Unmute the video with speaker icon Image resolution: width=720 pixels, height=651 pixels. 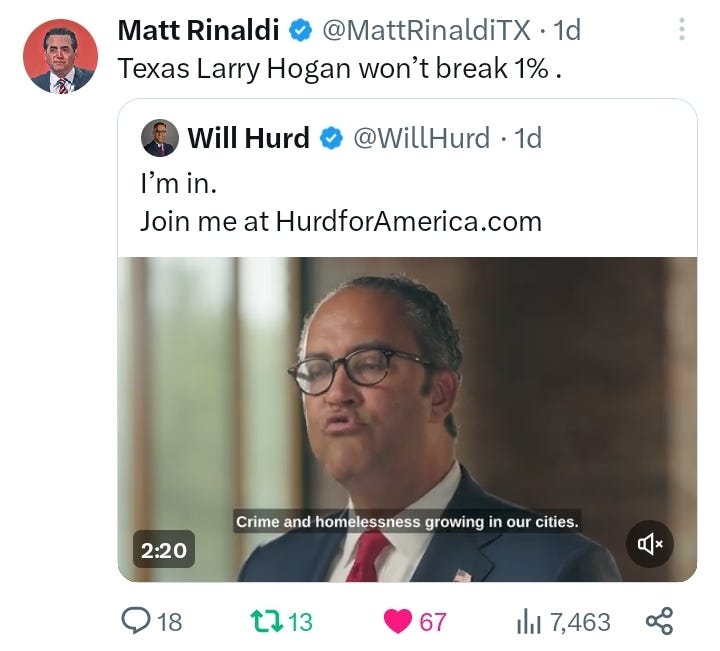pos(649,544)
